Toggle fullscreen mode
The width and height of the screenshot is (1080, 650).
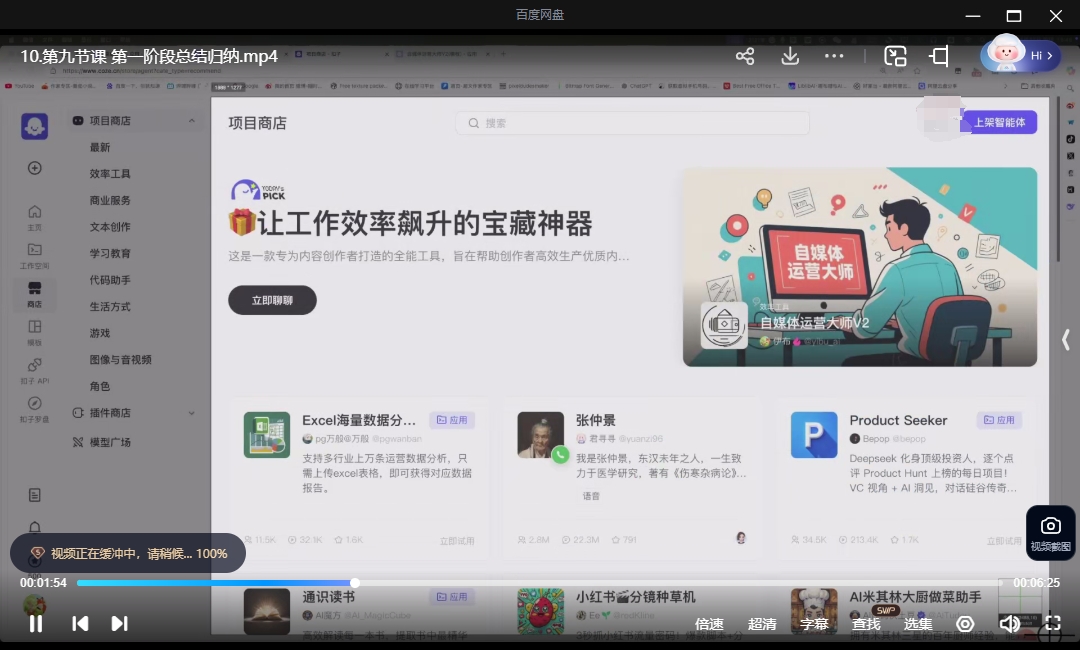point(1052,624)
